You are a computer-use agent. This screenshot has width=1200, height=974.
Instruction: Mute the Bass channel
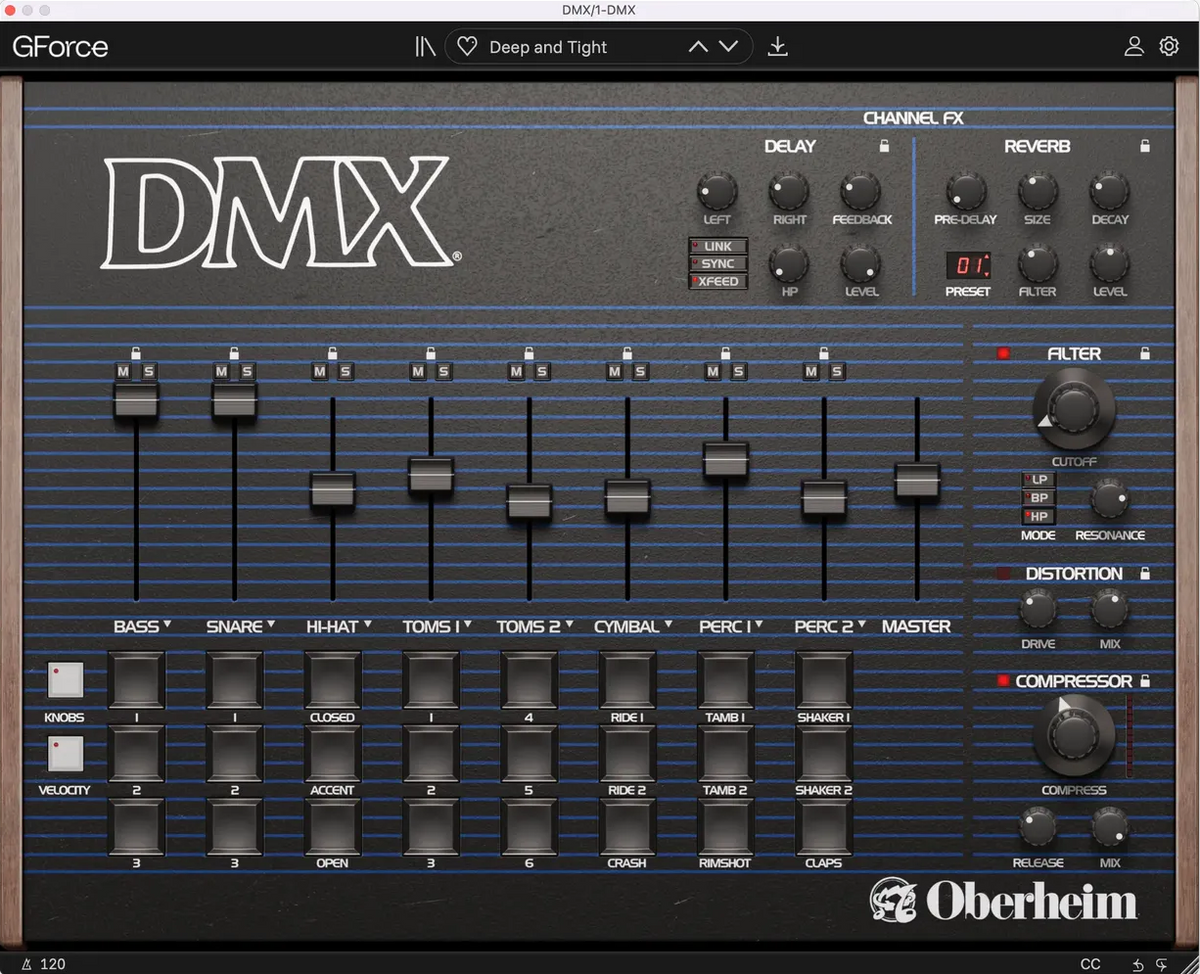pyautogui.click(x=123, y=372)
